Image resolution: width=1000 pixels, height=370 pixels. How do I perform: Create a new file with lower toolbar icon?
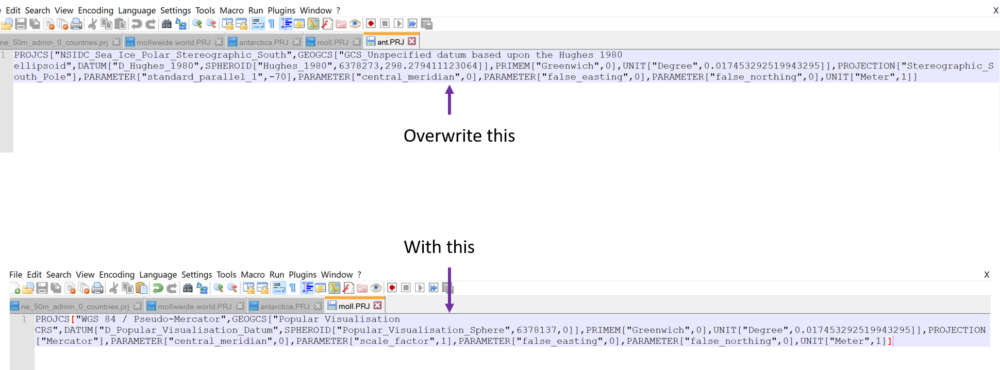(15, 288)
